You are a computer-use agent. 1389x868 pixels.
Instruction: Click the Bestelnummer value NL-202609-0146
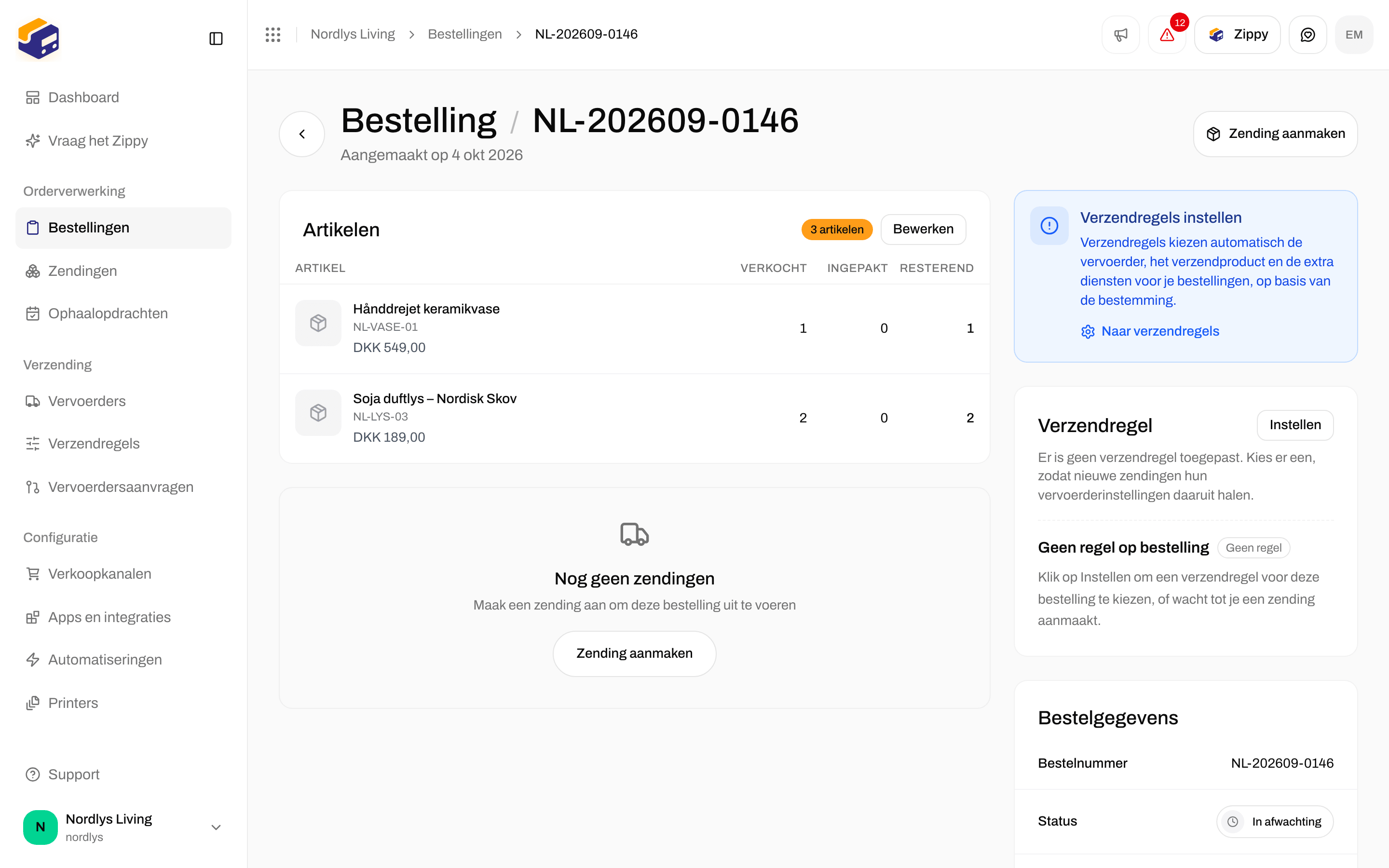tap(1282, 763)
